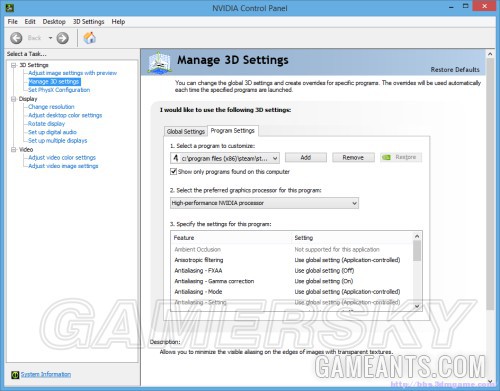Click Gamma correction setting value (On)
Screen dimensions: 500x391
coord(324,281)
